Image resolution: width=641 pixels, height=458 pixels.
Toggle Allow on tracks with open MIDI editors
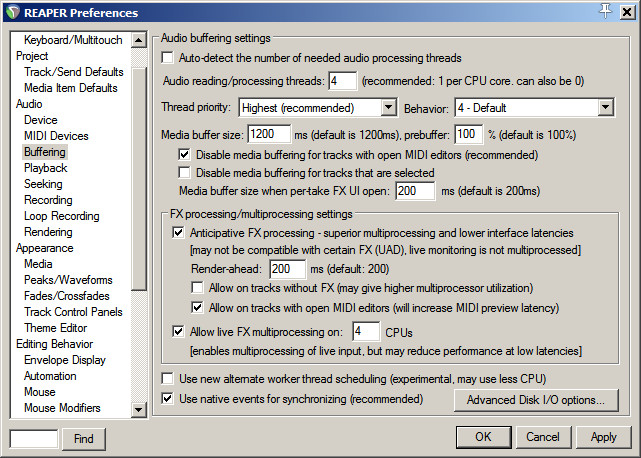point(197,308)
